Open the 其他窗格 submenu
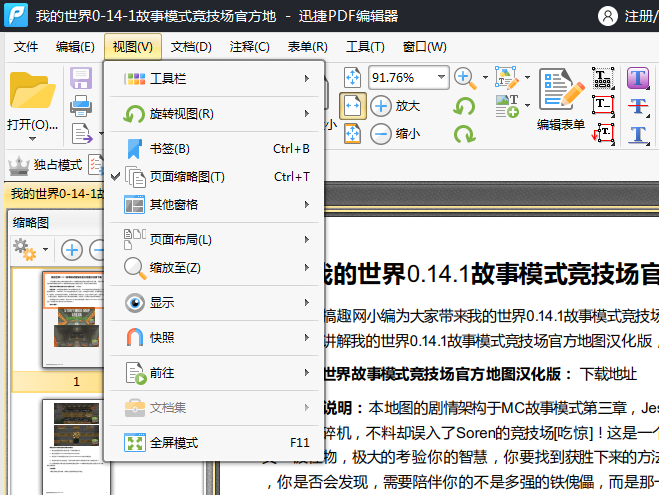 point(214,205)
